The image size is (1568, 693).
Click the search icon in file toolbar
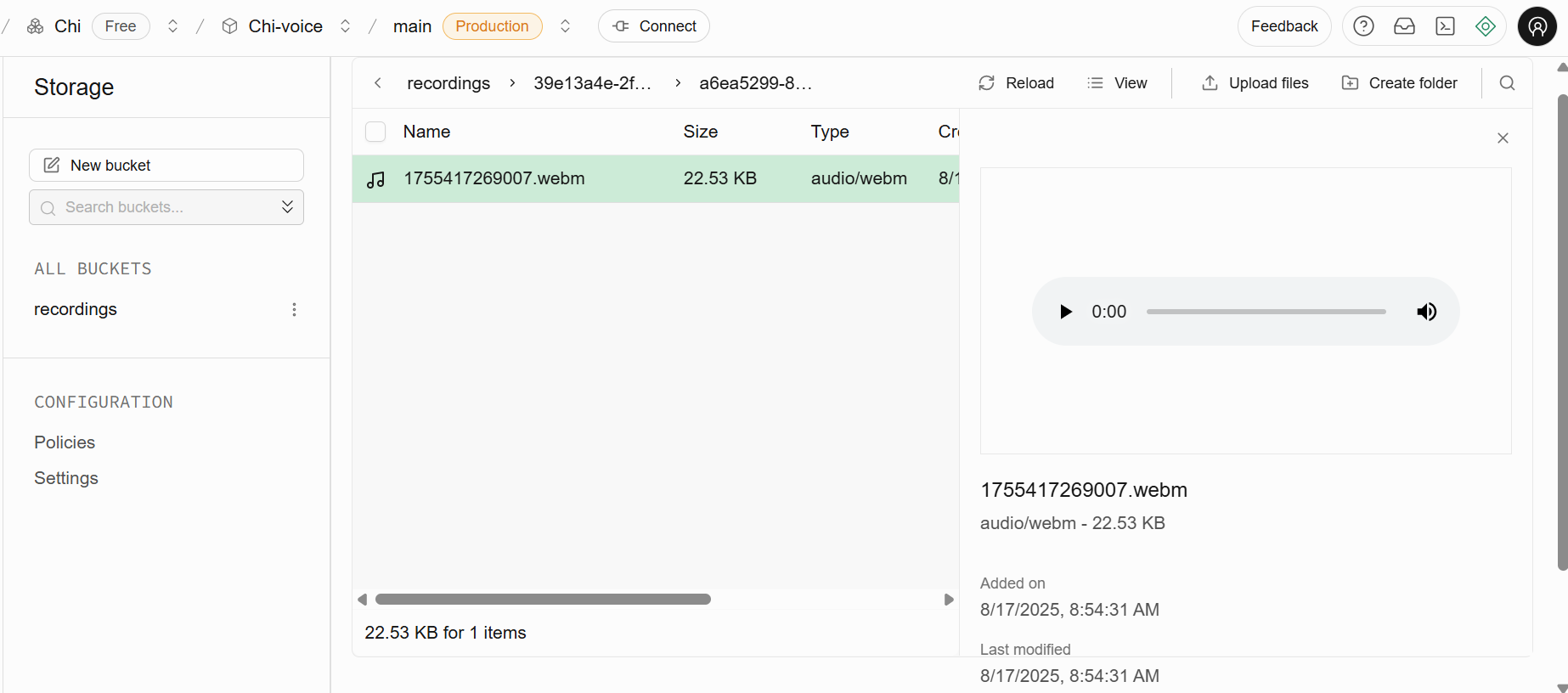(x=1507, y=83)
